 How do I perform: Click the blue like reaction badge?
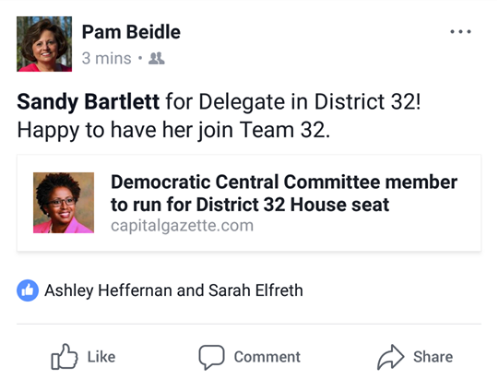click(x=28, y=290)
